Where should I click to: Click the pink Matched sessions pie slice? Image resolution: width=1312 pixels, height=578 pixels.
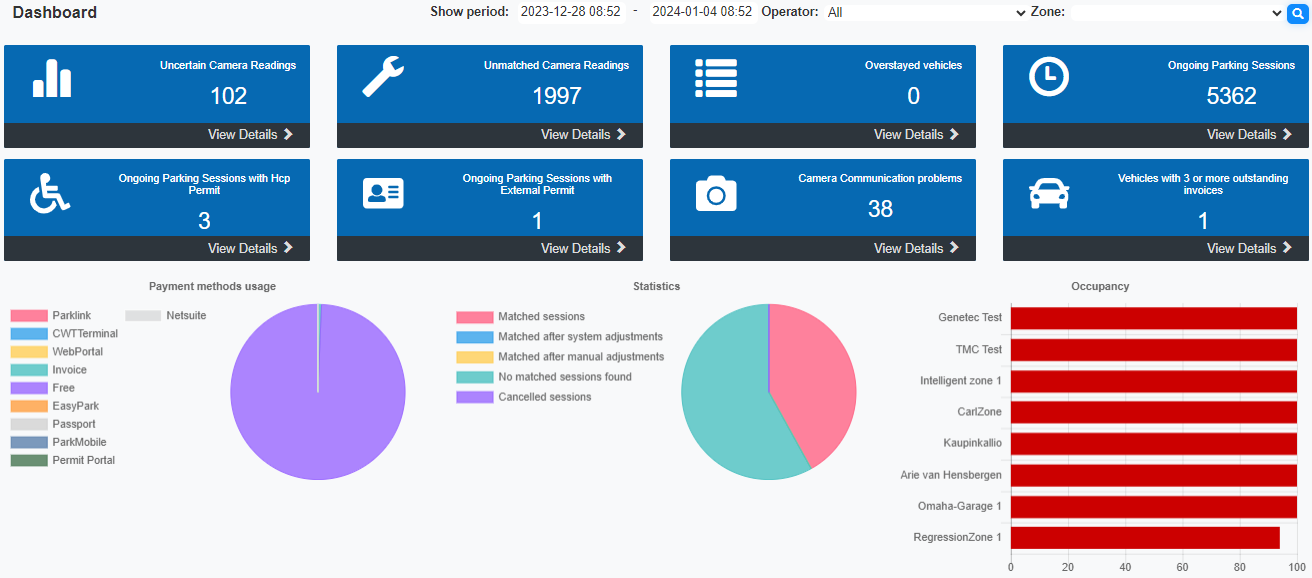click(x=812, y=375)
